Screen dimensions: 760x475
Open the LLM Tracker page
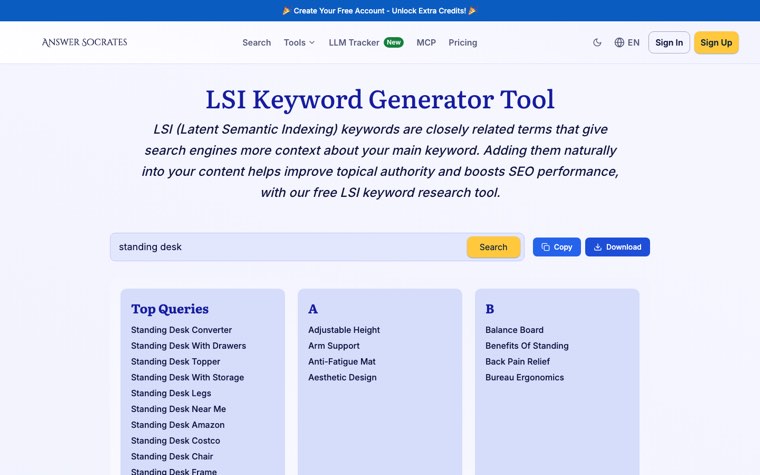point(354,43)
